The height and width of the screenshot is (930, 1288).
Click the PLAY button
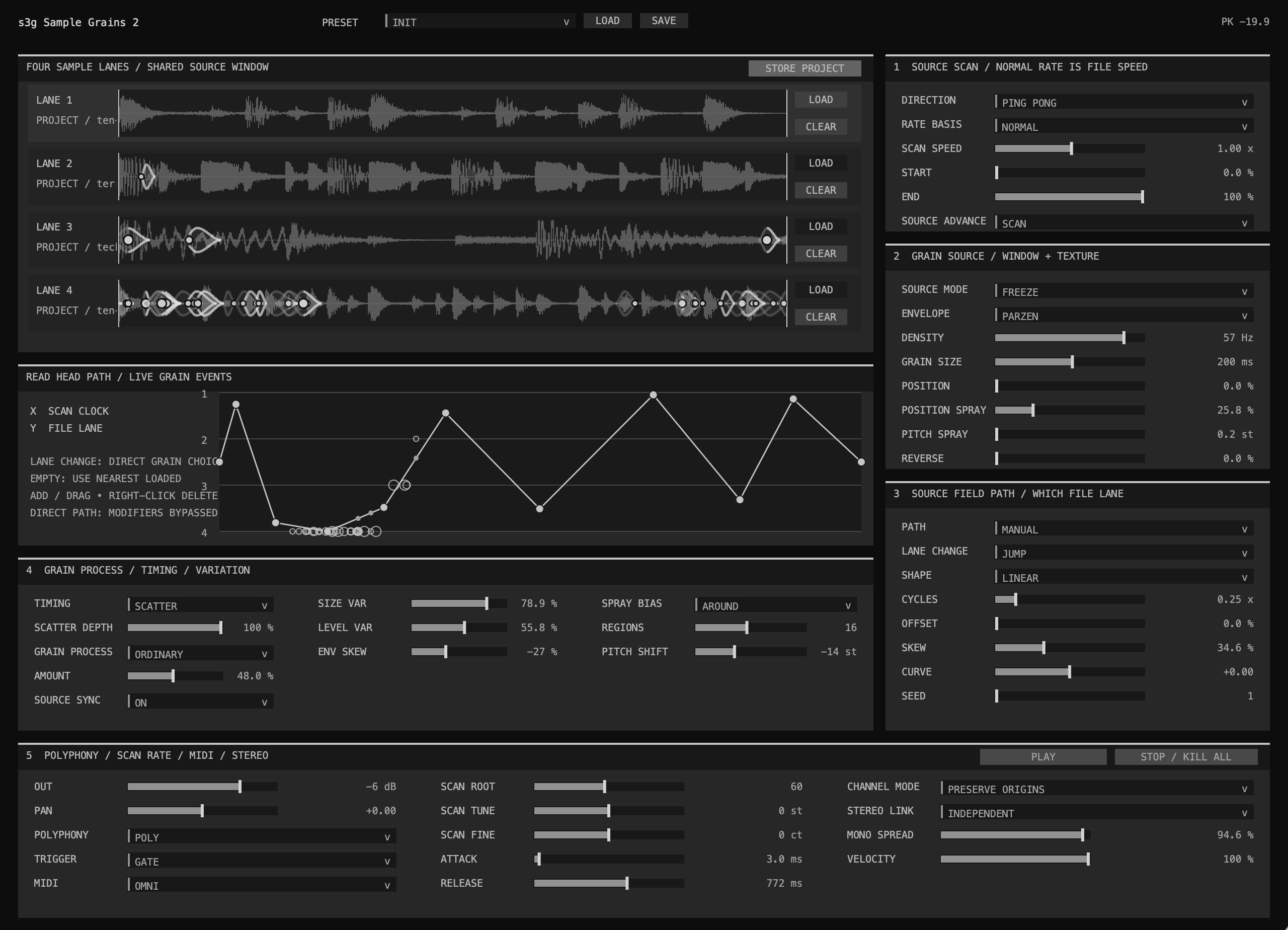[x=1042, y=757]
